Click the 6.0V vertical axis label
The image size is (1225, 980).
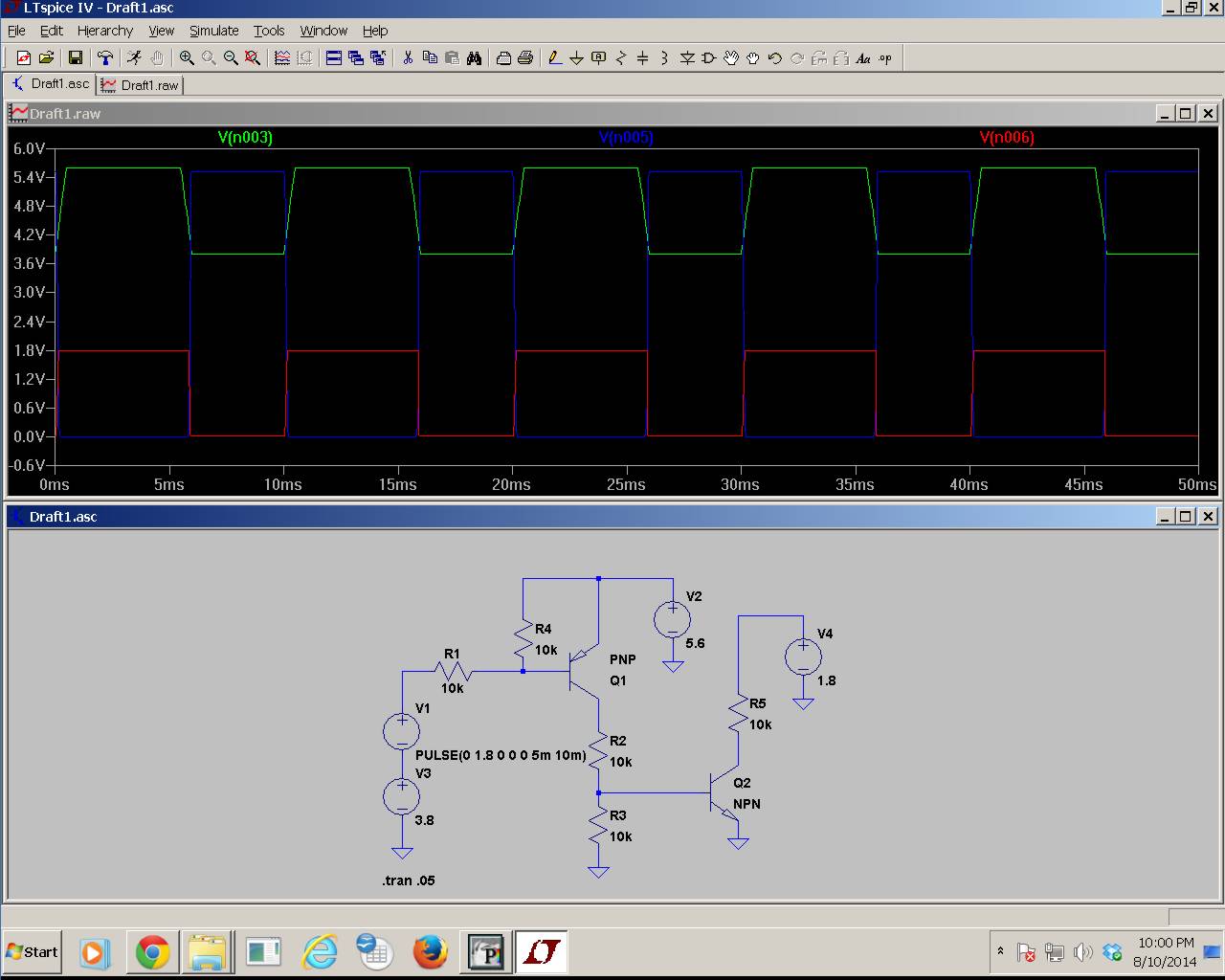[29, 148]
